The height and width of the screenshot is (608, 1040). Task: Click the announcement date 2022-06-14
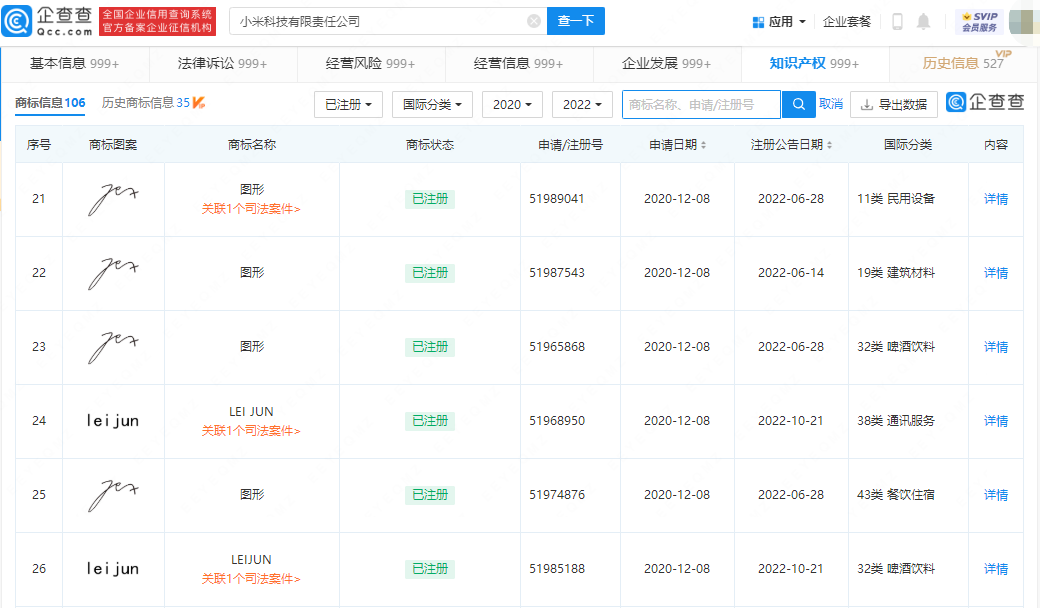[791, 273]
